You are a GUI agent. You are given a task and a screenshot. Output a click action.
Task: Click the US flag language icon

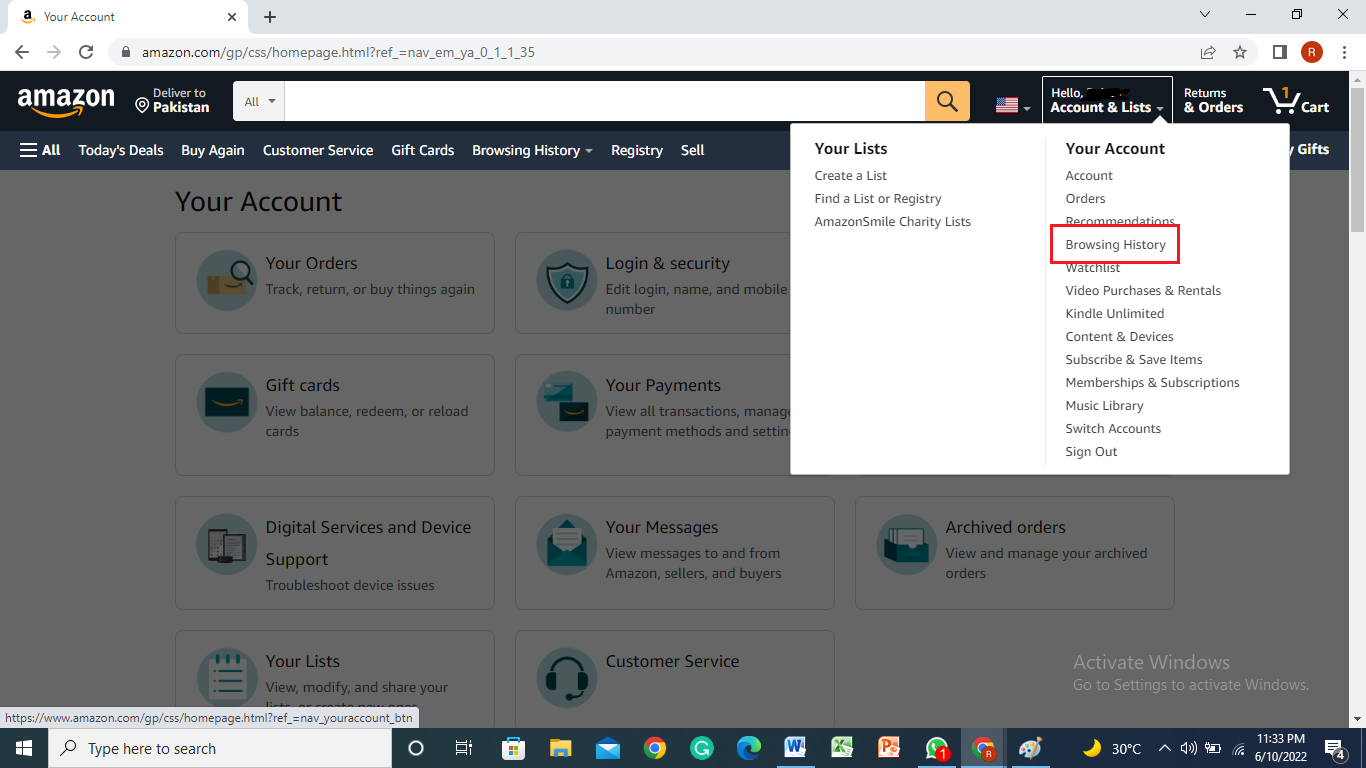pyautogui.click(x=1007, y=106)
